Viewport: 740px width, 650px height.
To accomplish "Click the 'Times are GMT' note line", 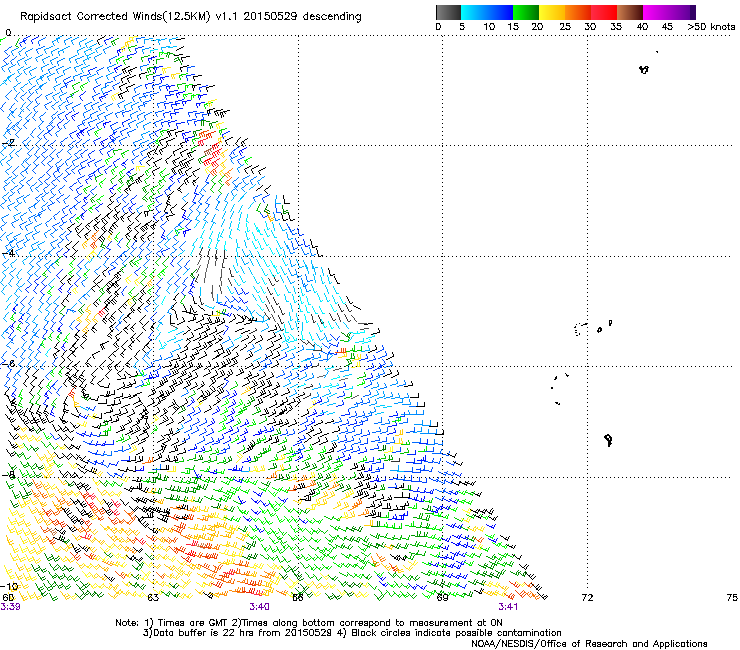I will [309, 623].
